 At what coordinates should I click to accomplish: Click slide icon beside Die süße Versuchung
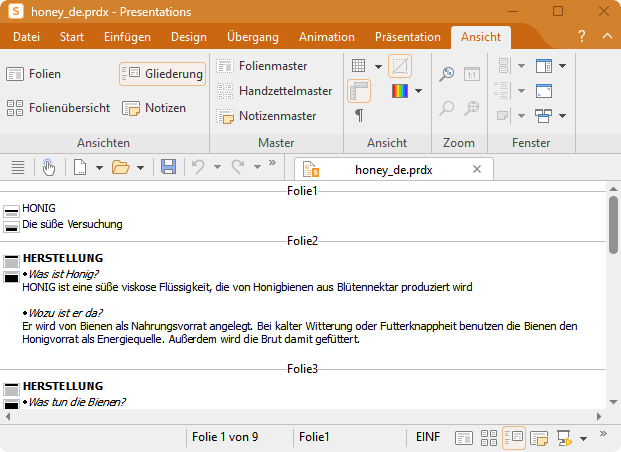tap(11, 227)
